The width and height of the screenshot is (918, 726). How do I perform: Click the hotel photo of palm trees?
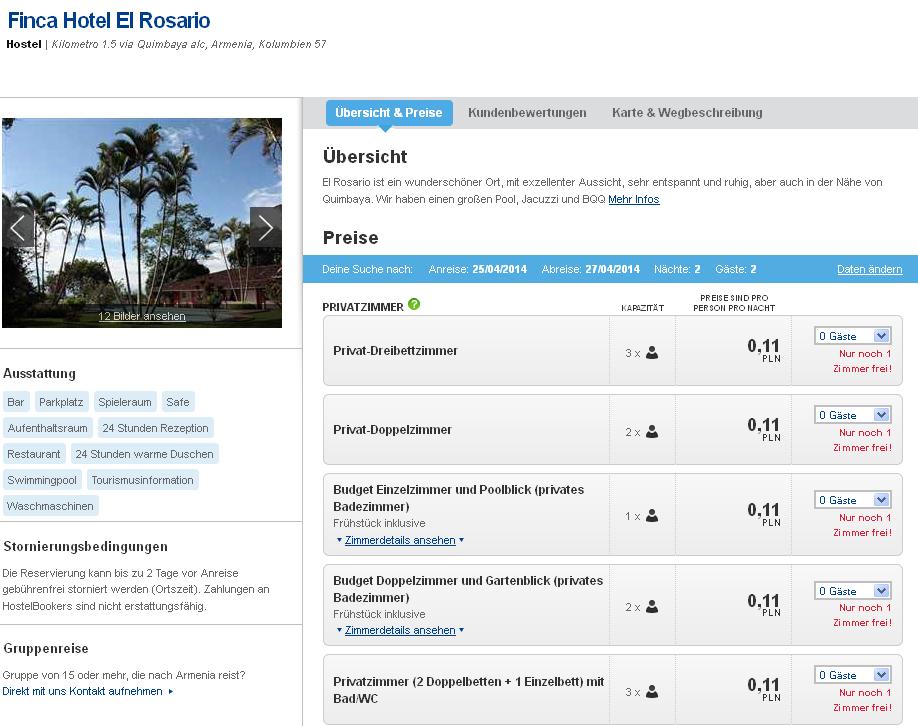142,222
